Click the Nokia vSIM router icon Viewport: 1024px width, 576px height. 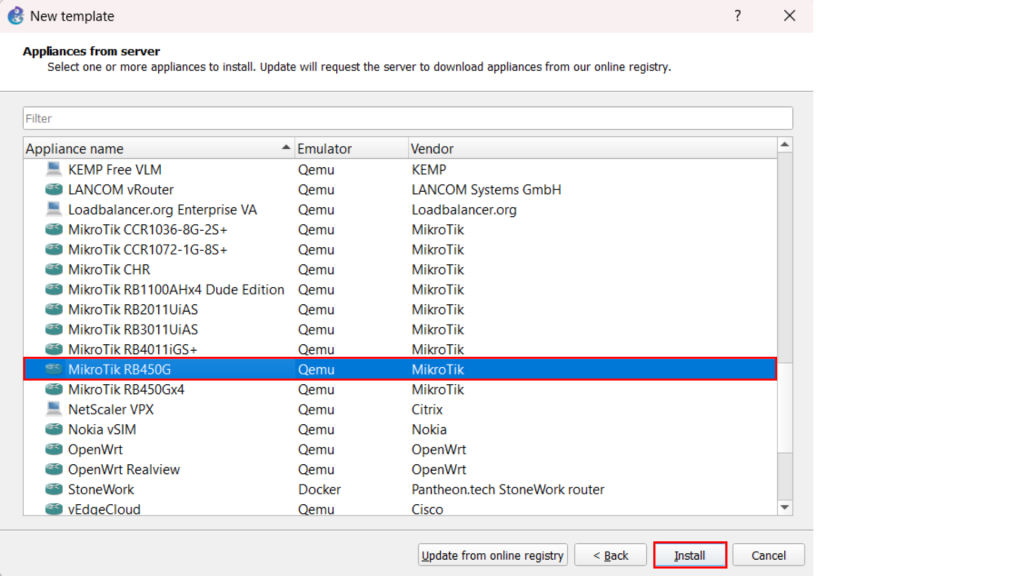pos(53,429)
